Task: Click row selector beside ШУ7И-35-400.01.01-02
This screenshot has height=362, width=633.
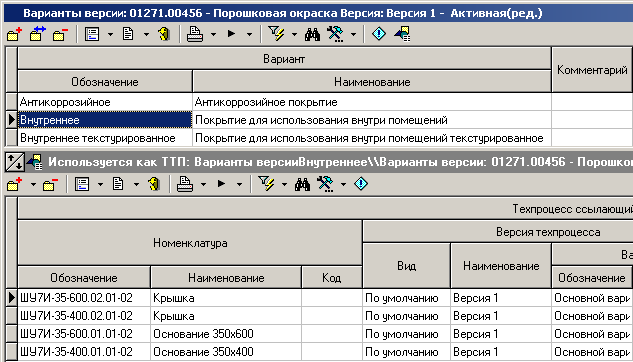Action: pos(11,352)
